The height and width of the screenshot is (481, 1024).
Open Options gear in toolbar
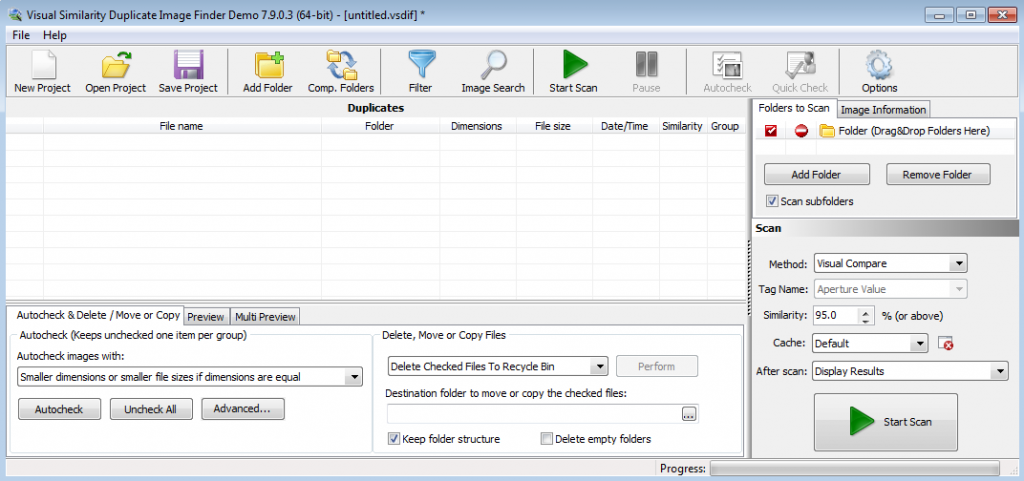879,72
